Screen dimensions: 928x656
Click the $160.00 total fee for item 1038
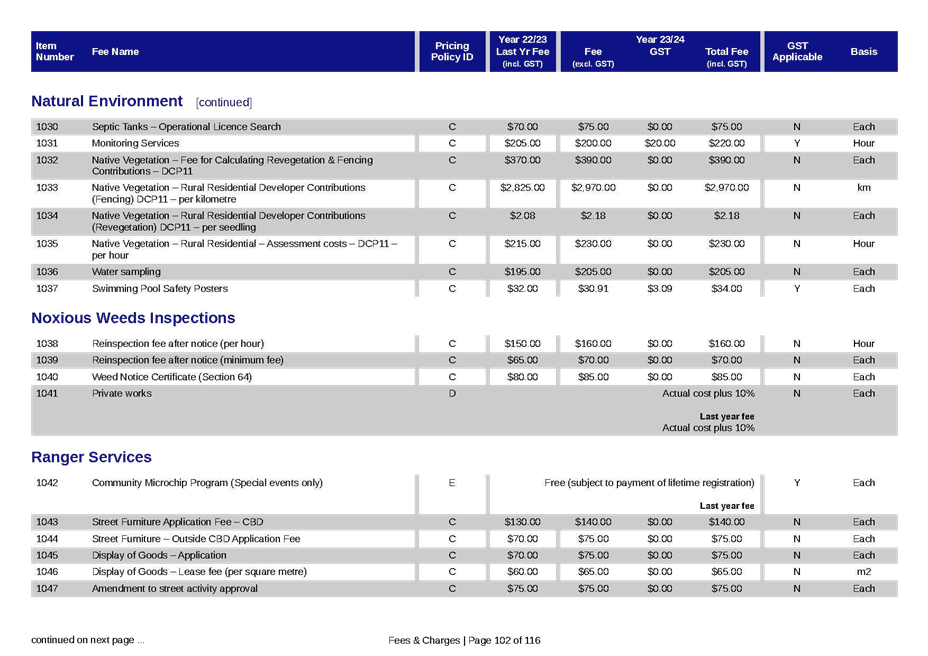point(727,343)
